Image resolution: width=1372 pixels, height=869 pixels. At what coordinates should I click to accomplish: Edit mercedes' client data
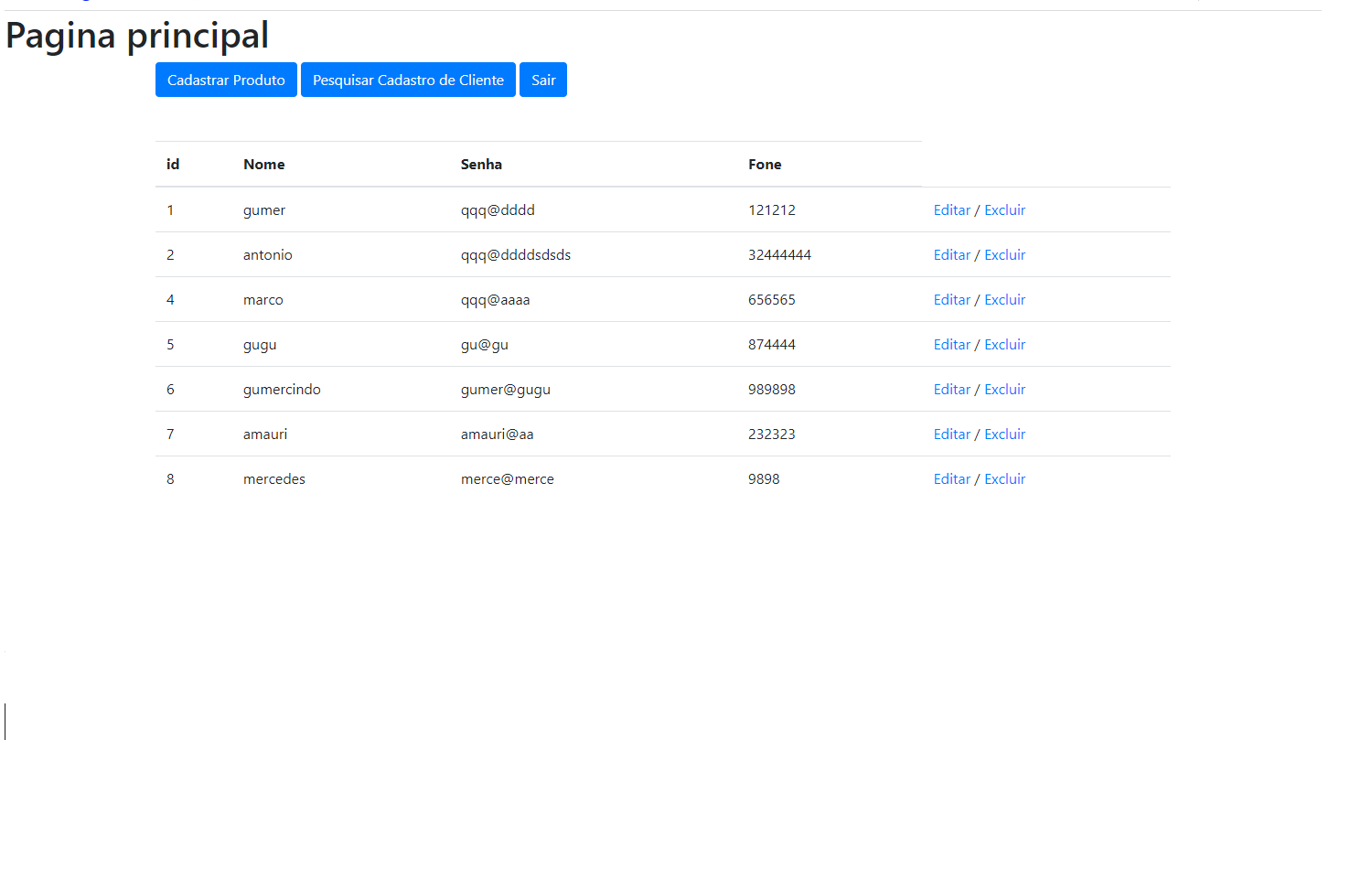pyautogui.click(x=951, y=478)
